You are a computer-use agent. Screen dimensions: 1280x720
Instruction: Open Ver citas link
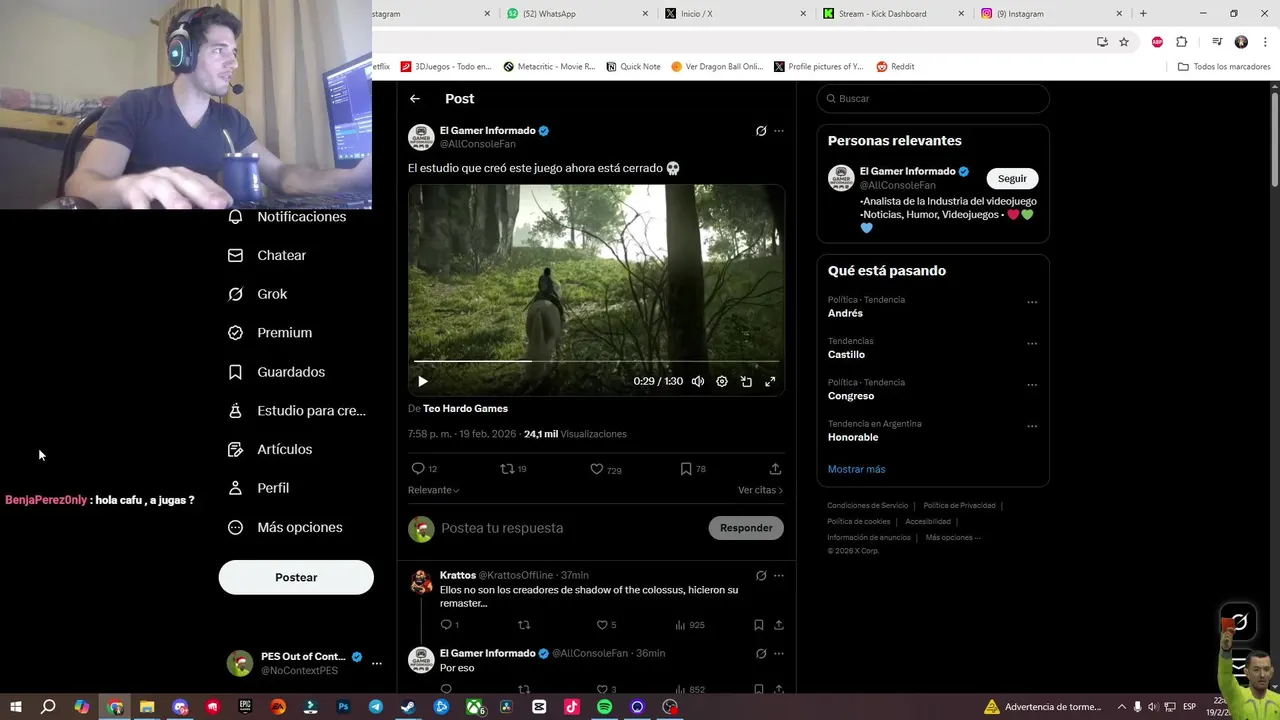coord(760,490)
